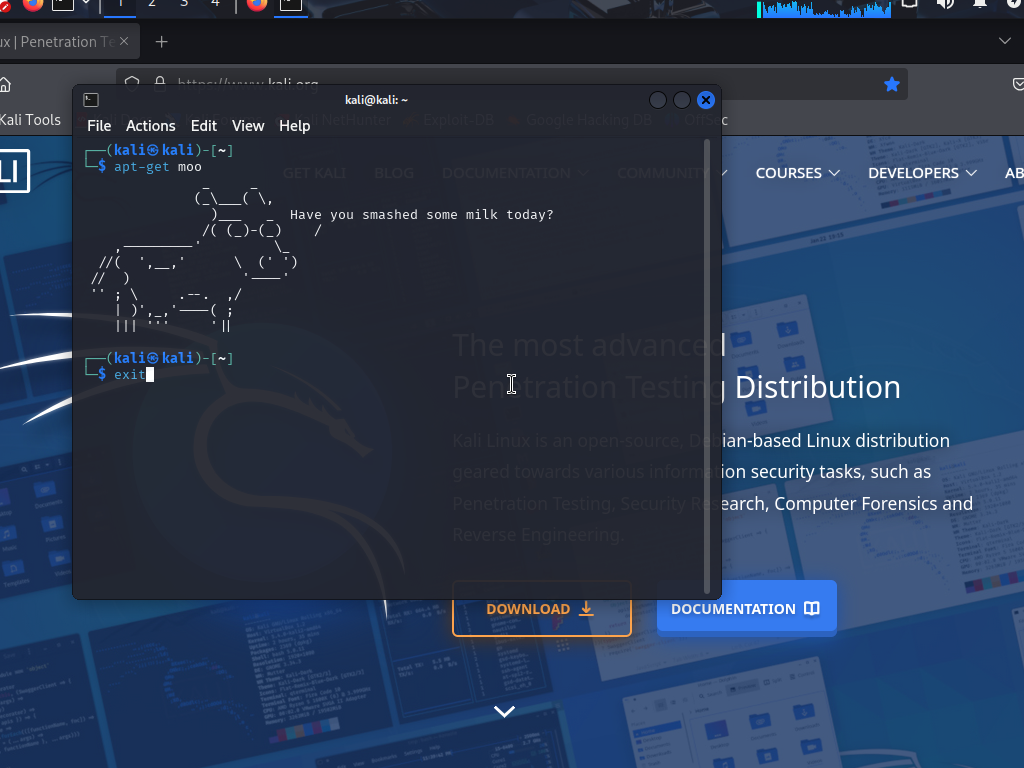Switch to the running Firefox window in the taskbar
1024x768 pixels.
click(x=257, y=4)
